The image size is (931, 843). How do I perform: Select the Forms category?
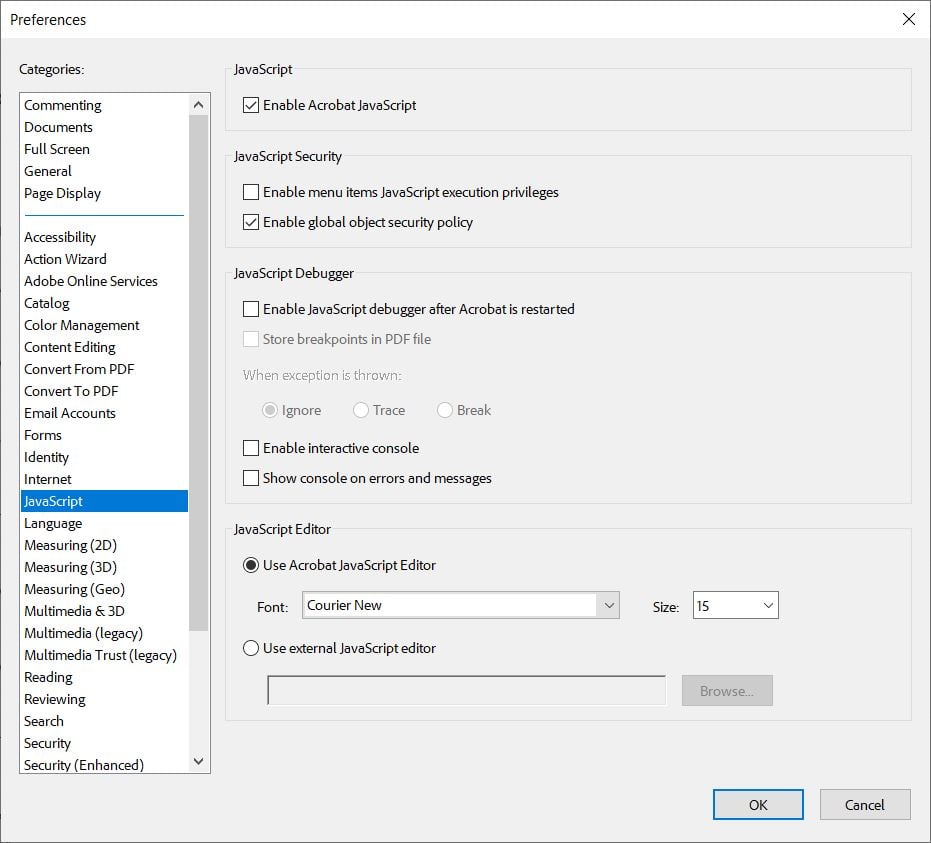pyautogui.click(x=43, y=435)
